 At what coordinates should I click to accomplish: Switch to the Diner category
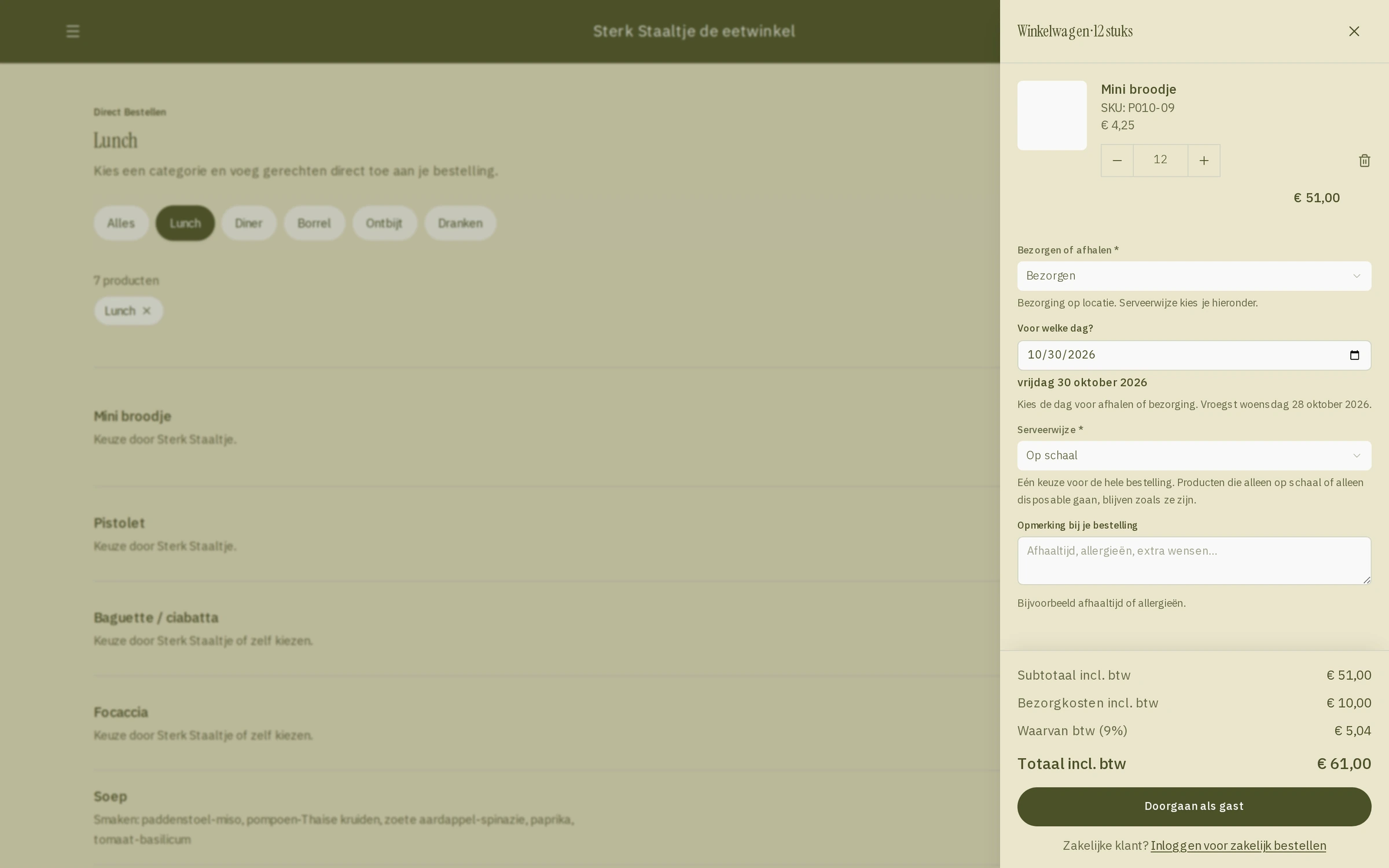[x=249, y=223]
